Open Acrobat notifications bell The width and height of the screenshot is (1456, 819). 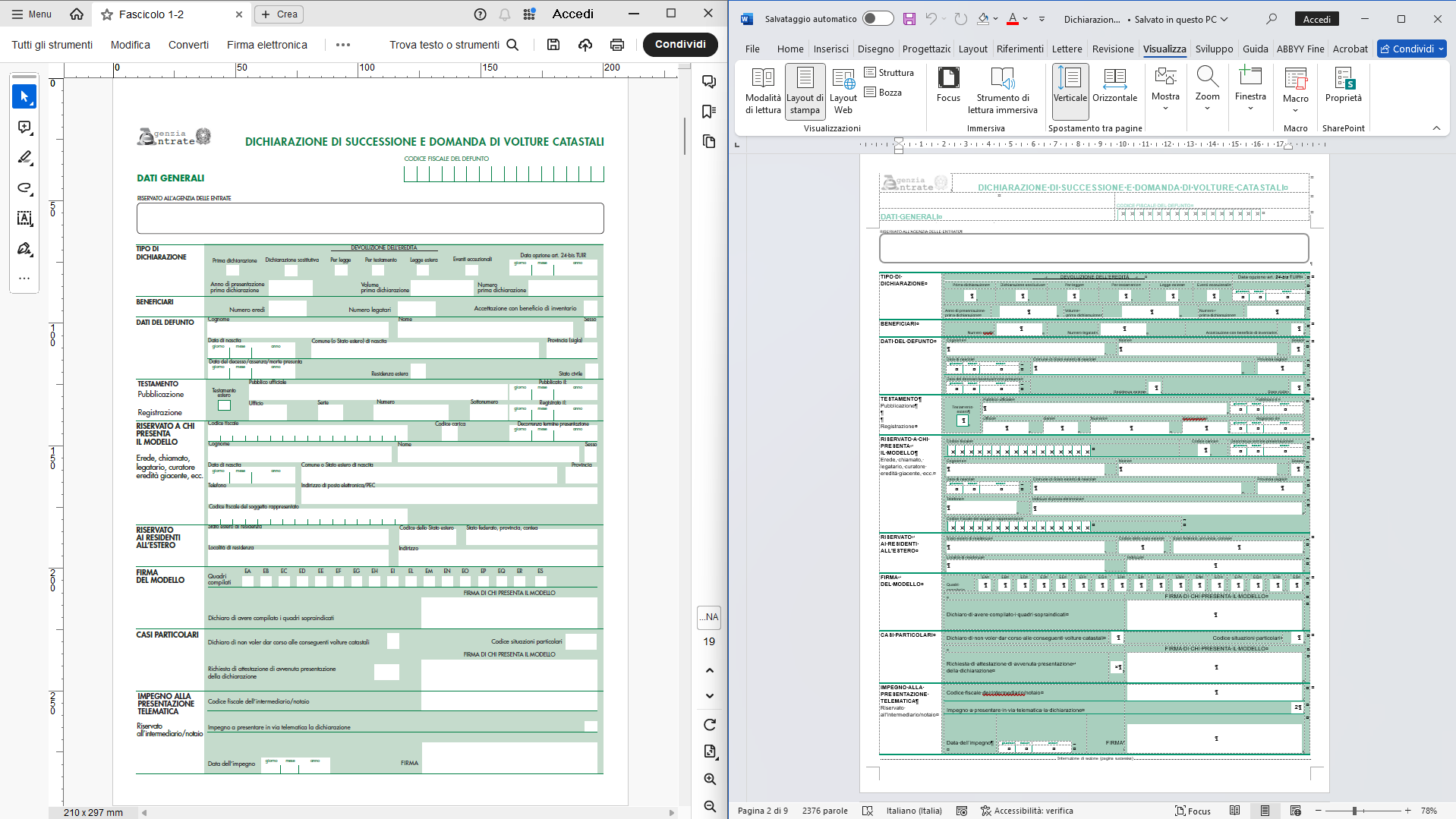tap(505, 14)
